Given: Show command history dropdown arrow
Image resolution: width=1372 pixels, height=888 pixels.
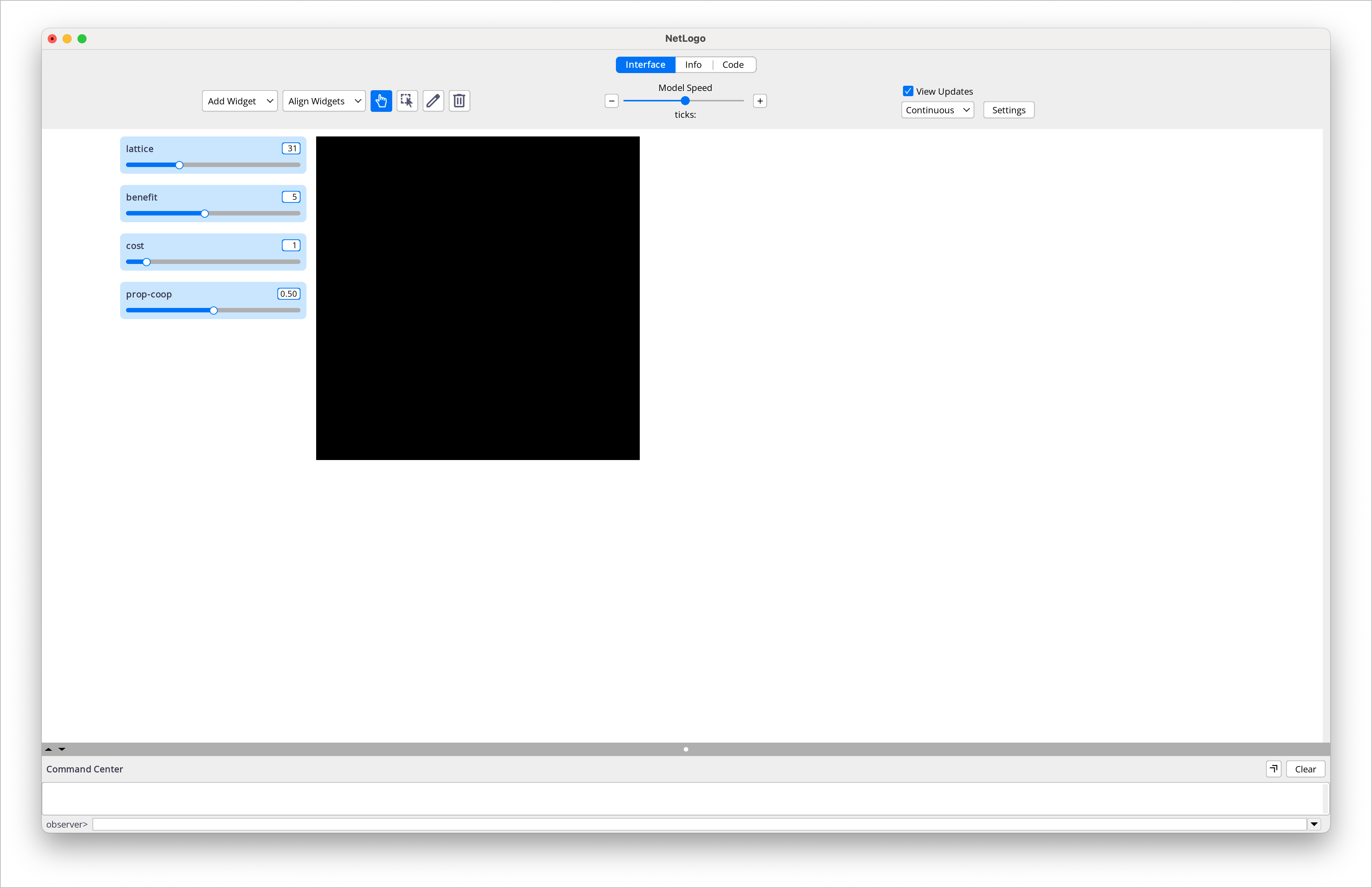Looking at the screenshot, I should [x=1314, y=824].
